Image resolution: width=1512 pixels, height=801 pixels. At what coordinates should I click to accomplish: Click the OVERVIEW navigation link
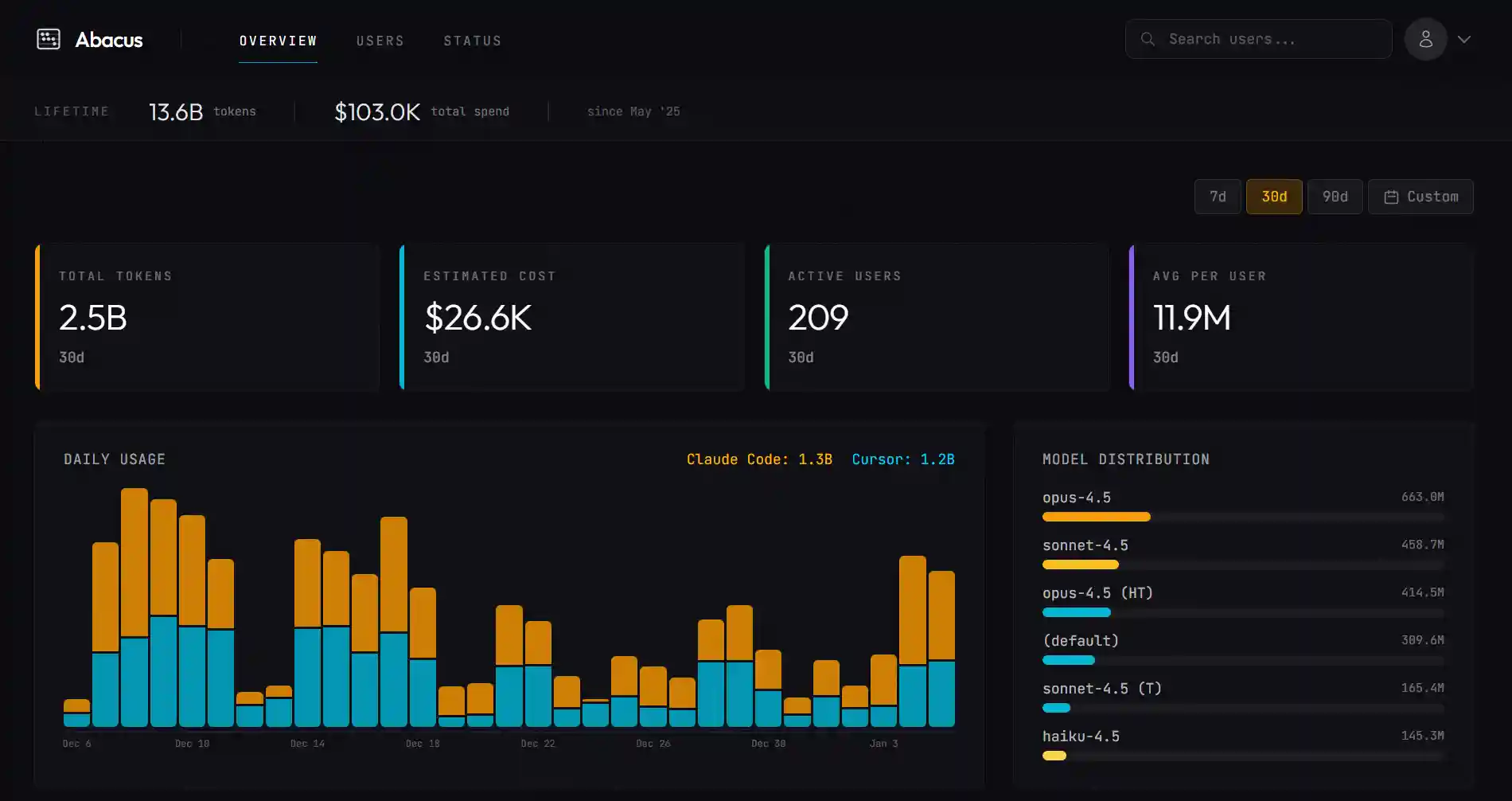pyautogui.click(x=278, y=41)
